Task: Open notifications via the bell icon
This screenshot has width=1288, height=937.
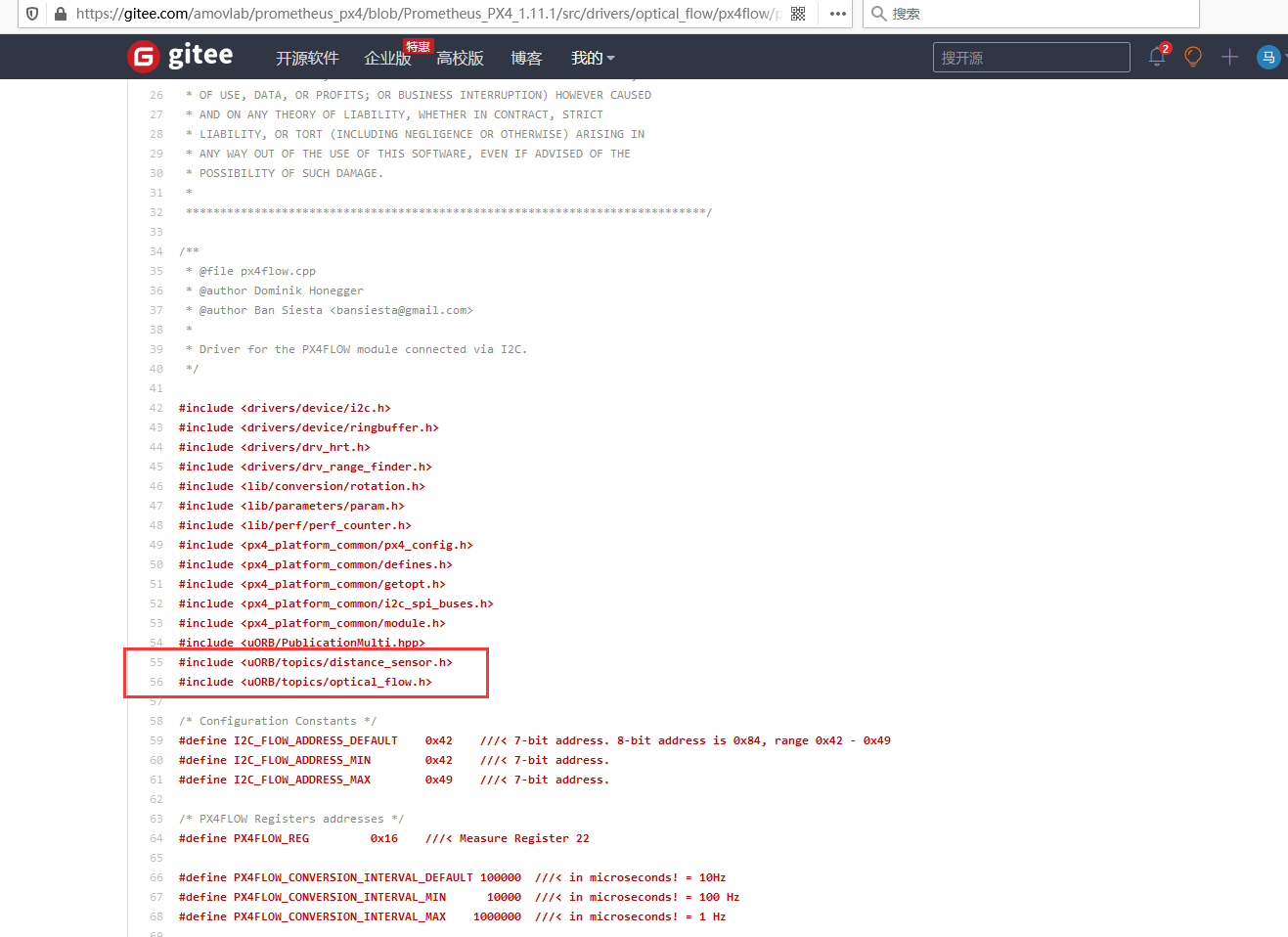Action: pos(1156,57)
